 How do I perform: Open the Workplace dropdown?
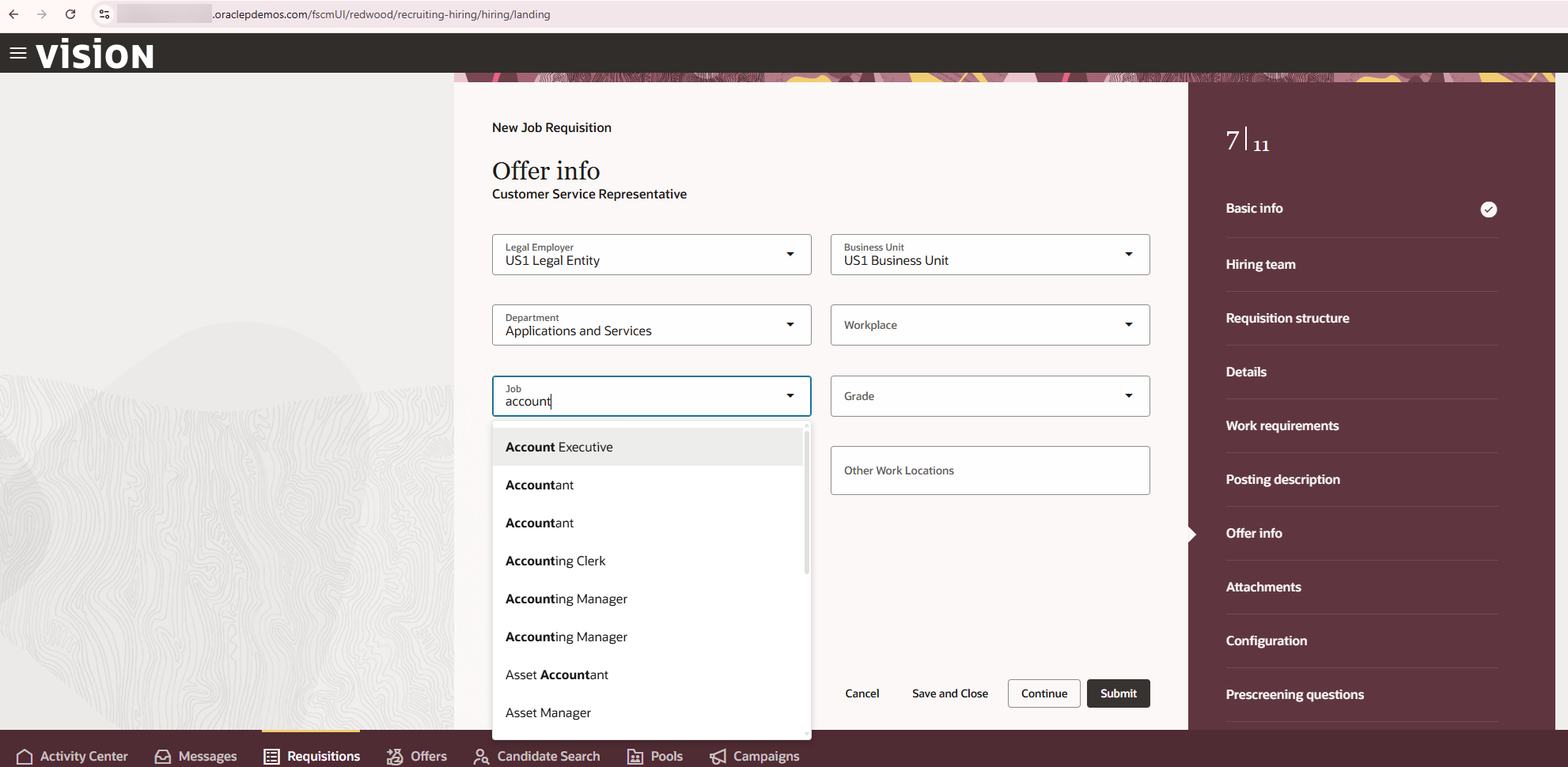tap(990, 325)
